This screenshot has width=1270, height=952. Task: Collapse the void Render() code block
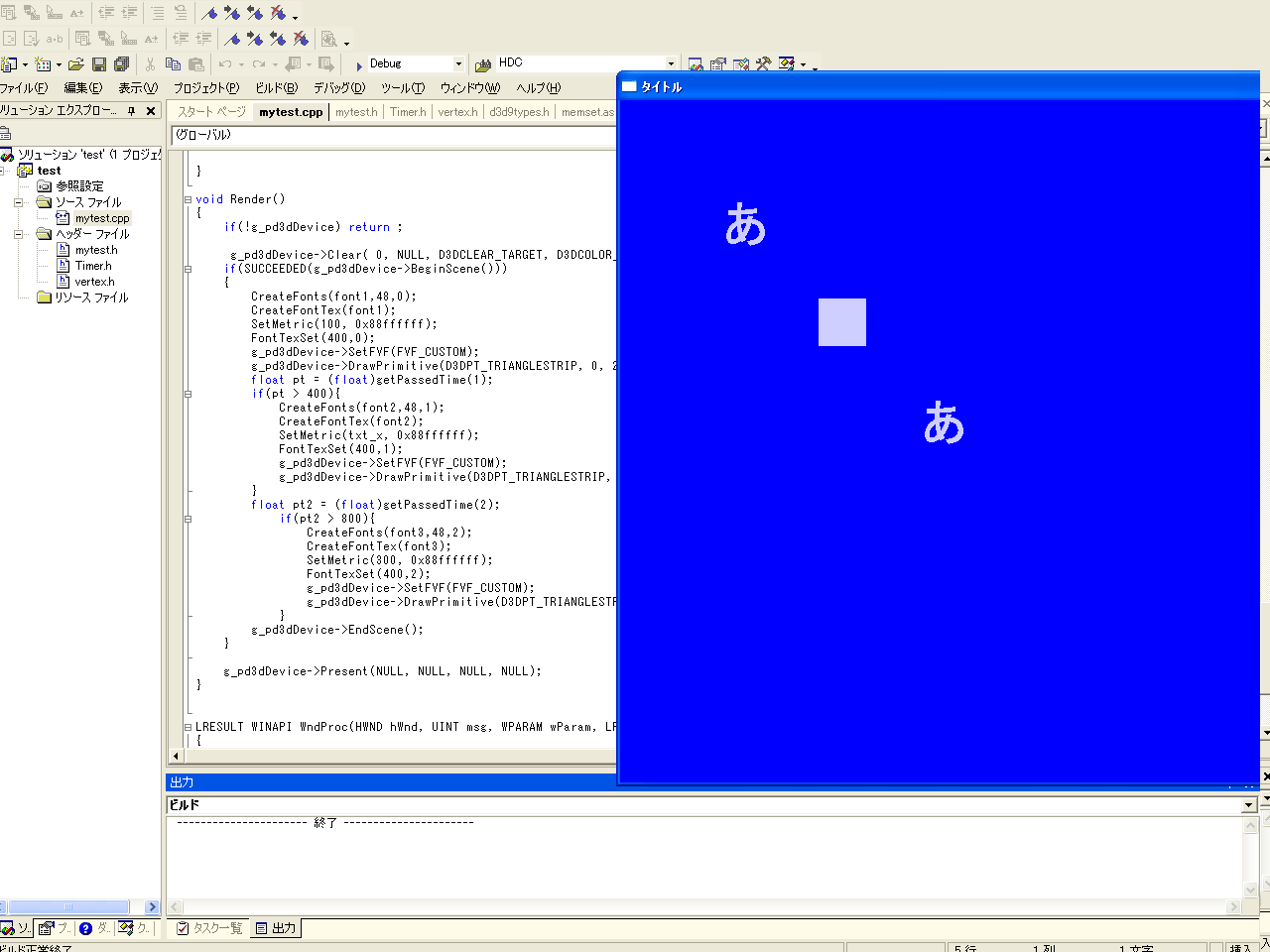click(x=188, y=199)
